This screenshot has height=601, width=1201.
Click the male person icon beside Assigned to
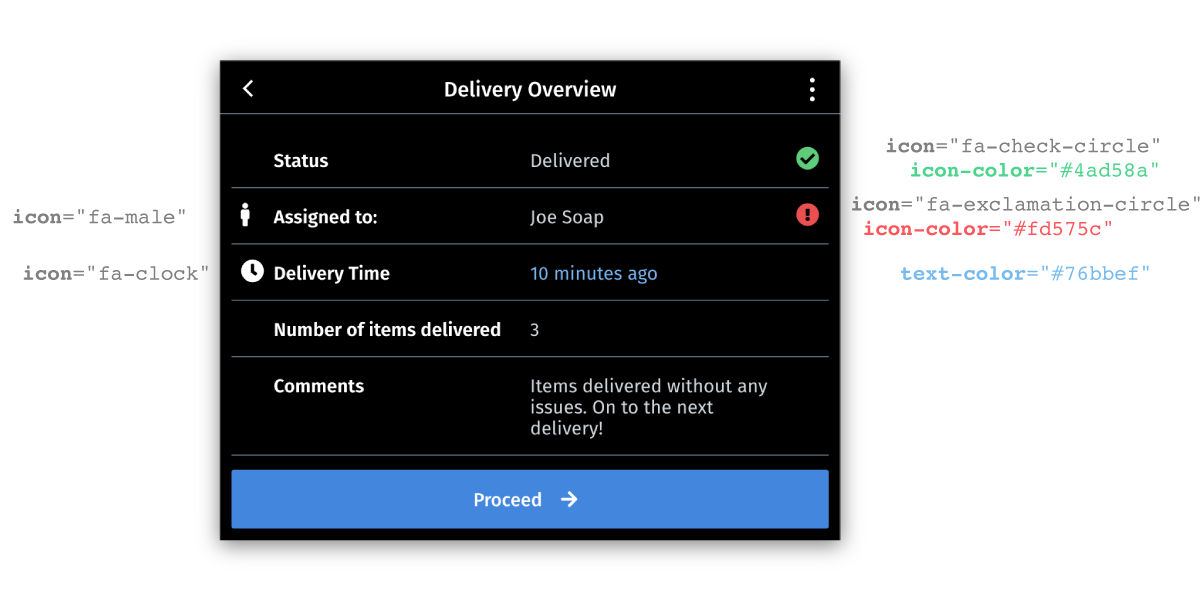point(245,215)
